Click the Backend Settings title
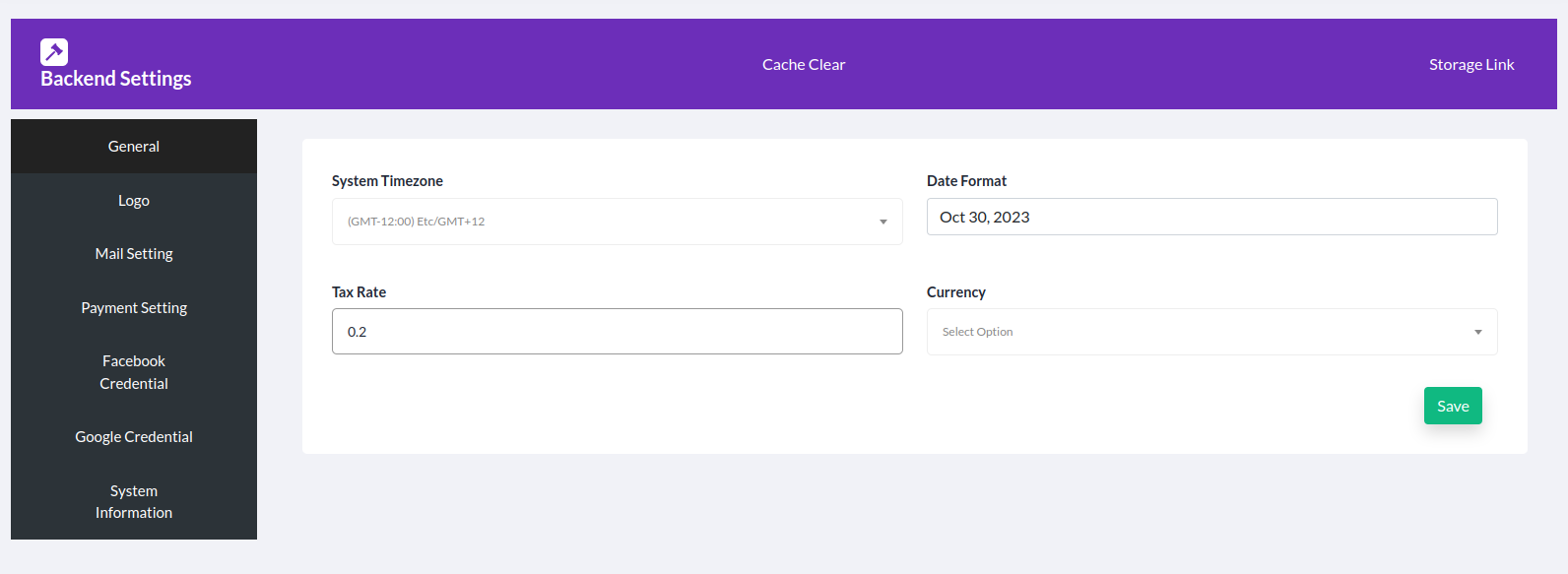The image size is (1568, 574). [x=116, y=79]
